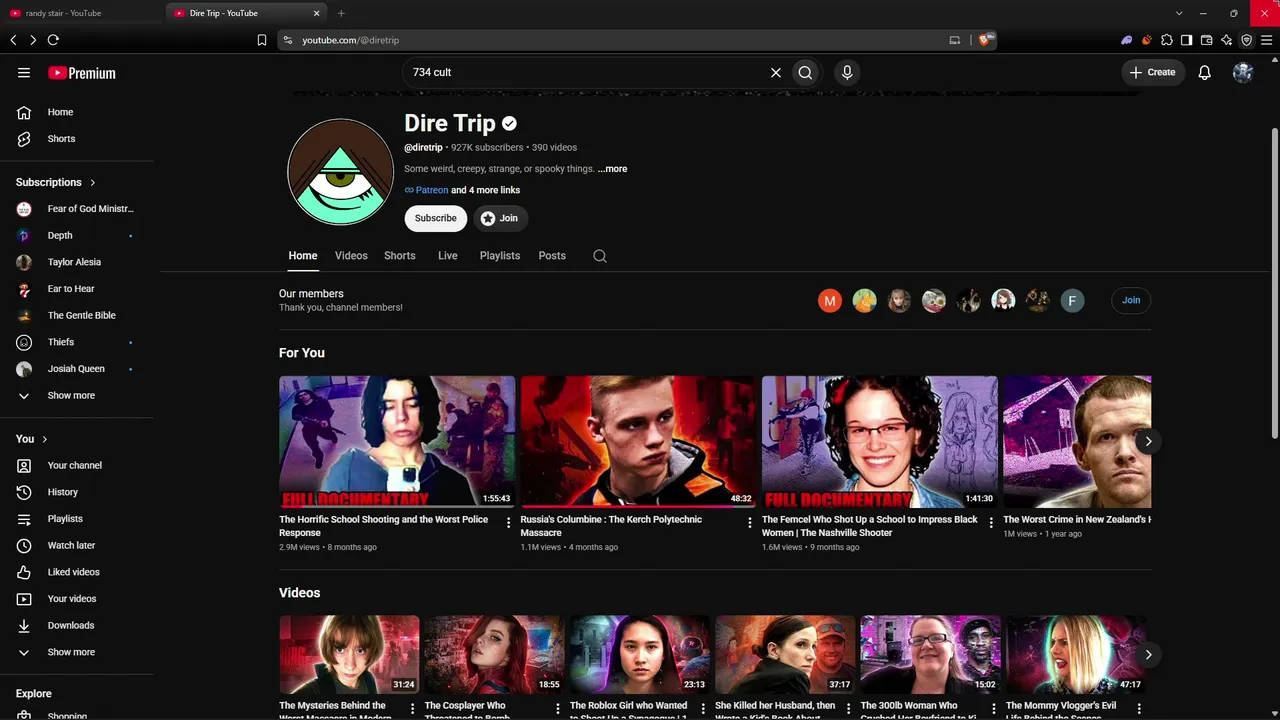
Task: Open the Nashville Shooter video thumbnail
Action: pos(880,442)
